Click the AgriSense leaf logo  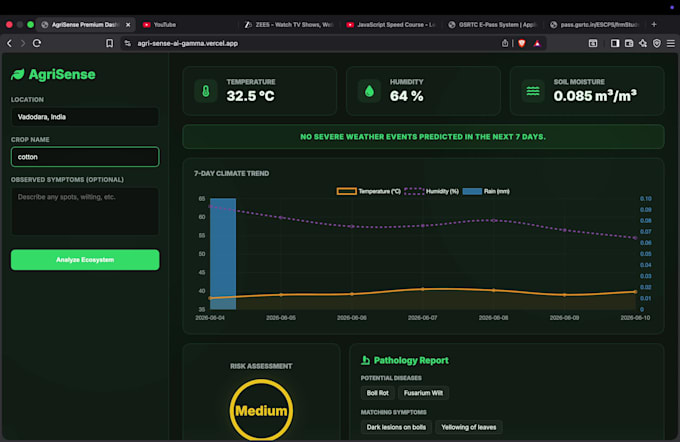(18, 75)
